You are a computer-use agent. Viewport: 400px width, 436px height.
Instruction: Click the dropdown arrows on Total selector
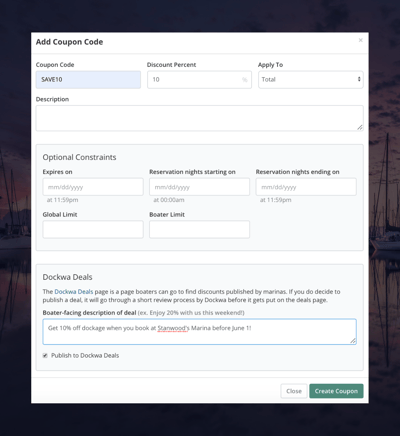point(359,79)
